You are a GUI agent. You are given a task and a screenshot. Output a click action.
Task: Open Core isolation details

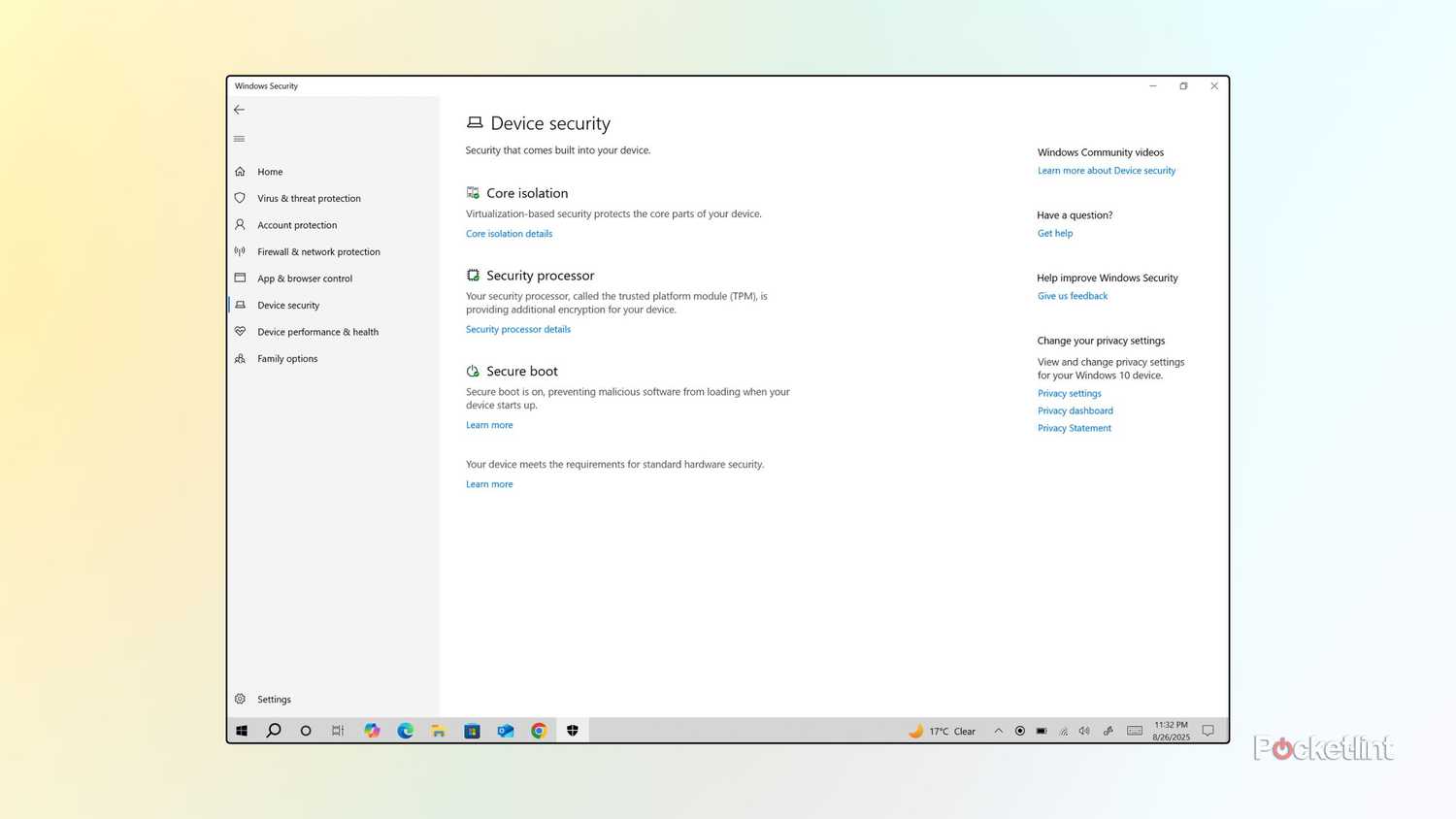(x=509, y=233)
